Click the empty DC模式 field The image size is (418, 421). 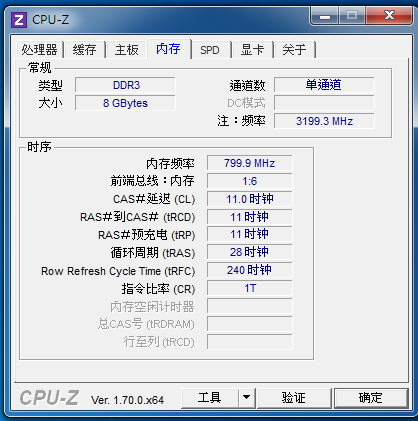324,103
